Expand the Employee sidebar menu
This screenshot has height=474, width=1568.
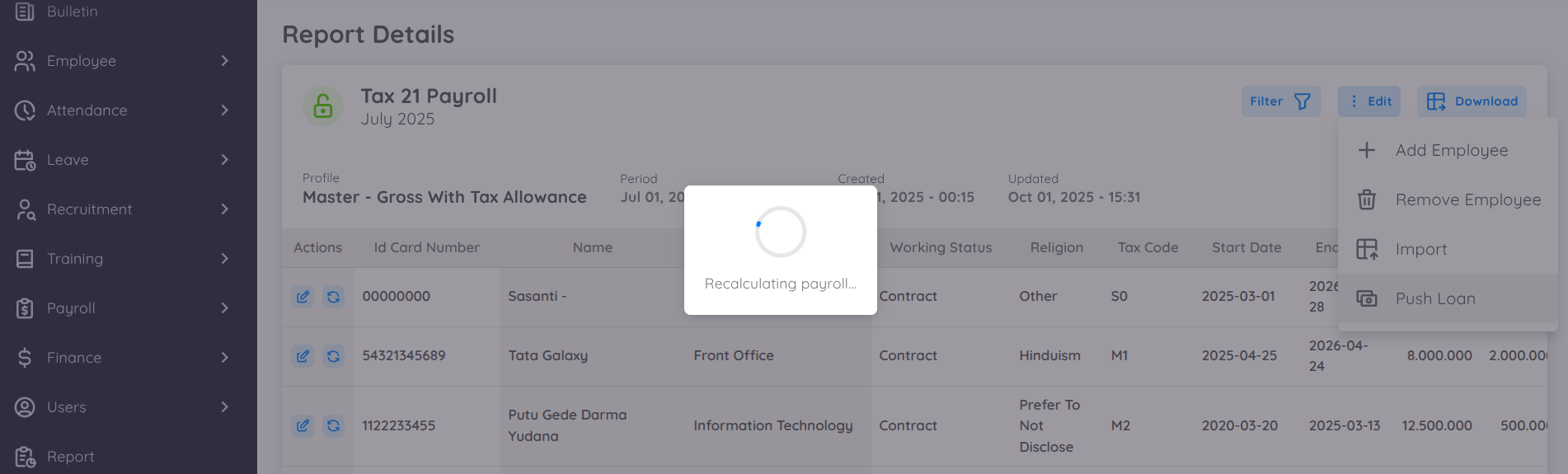click(x=122, y=61)
